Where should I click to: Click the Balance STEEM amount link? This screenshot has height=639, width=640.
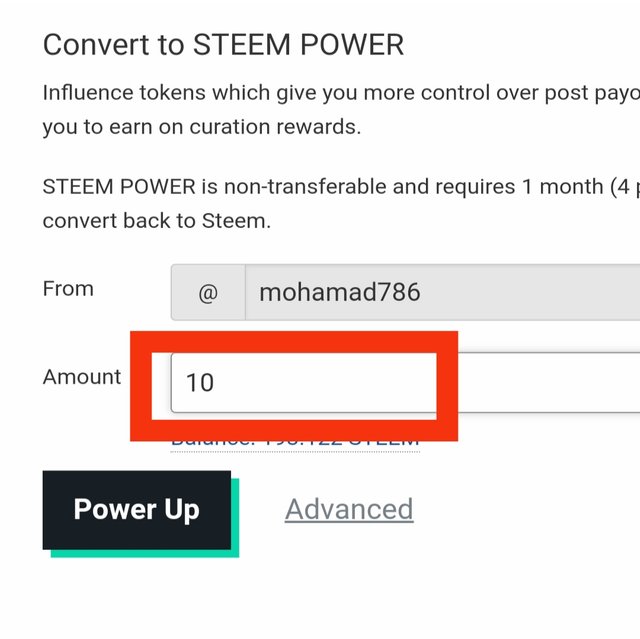point(295,441)
